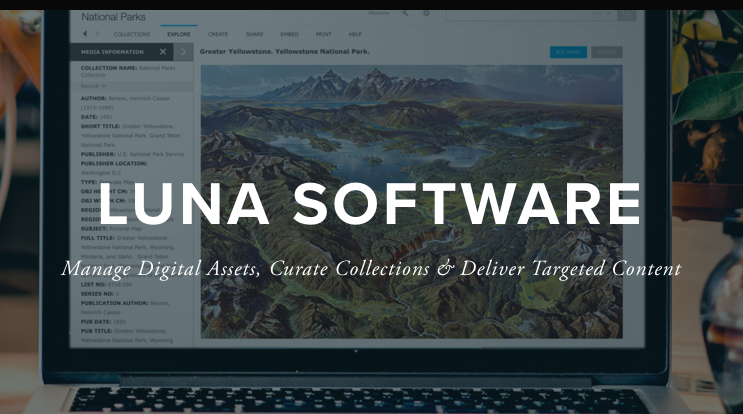Click the Buy Print button
The width and height of the screenshot is (743, 414).
coord(568,52)
